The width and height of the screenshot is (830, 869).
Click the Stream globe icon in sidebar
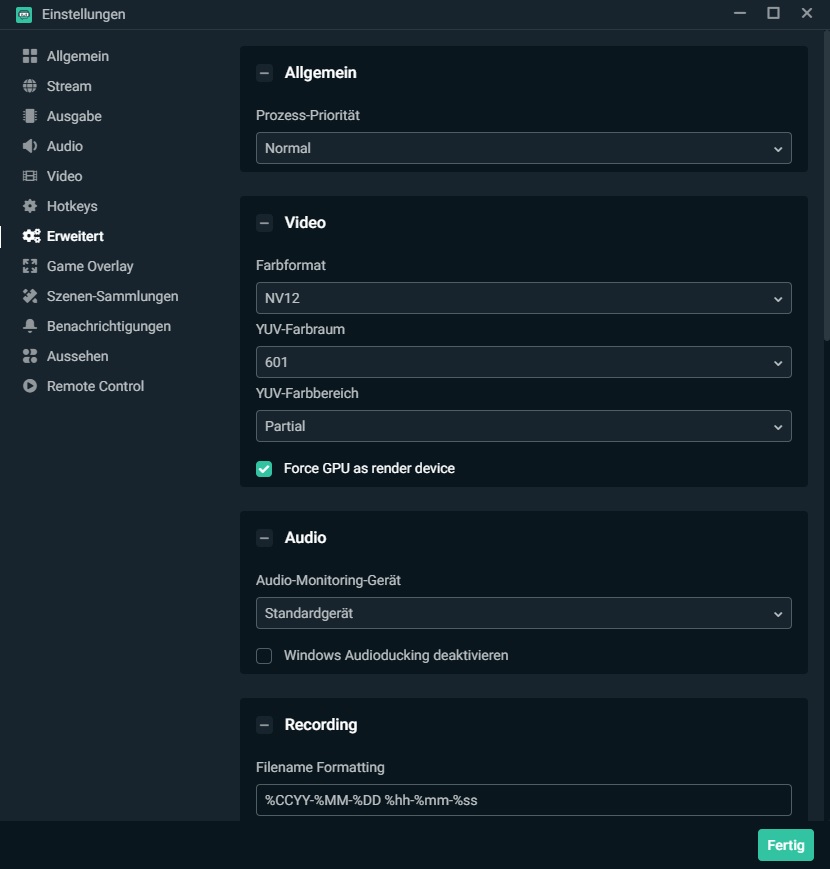click(30, 86)
